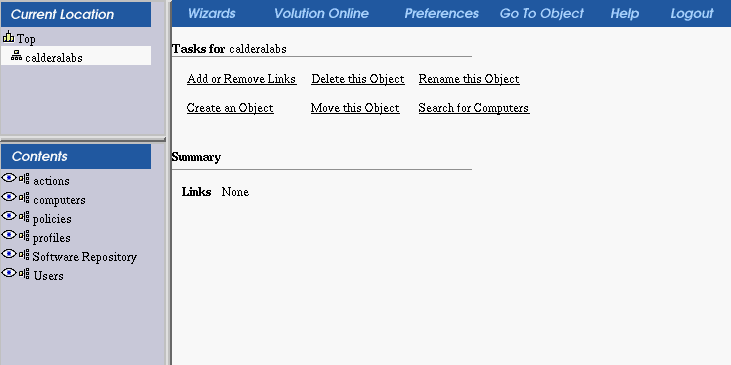Toggle the eye icon for actions
Screen dimensions: 731x365
(x=9, y=178)
